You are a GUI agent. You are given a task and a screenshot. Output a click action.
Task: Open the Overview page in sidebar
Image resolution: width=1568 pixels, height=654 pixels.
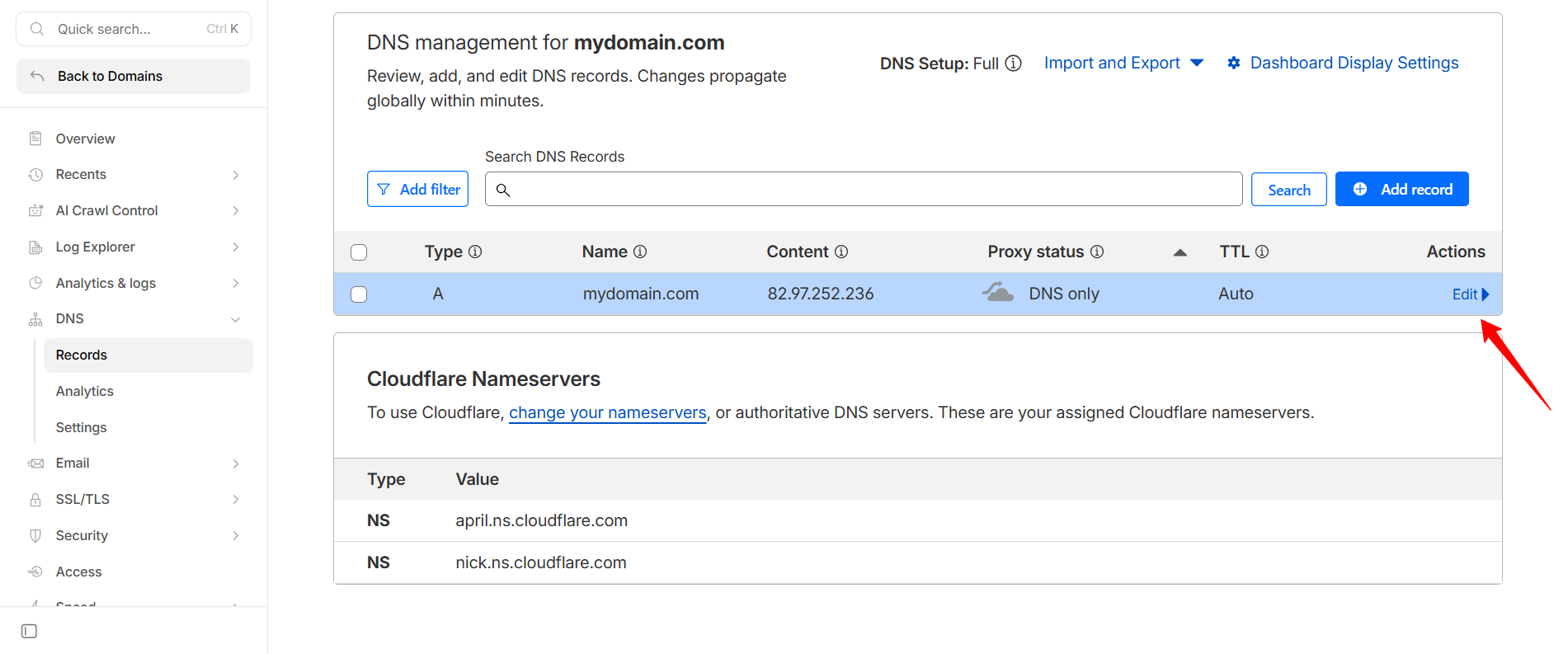(85, 139)
